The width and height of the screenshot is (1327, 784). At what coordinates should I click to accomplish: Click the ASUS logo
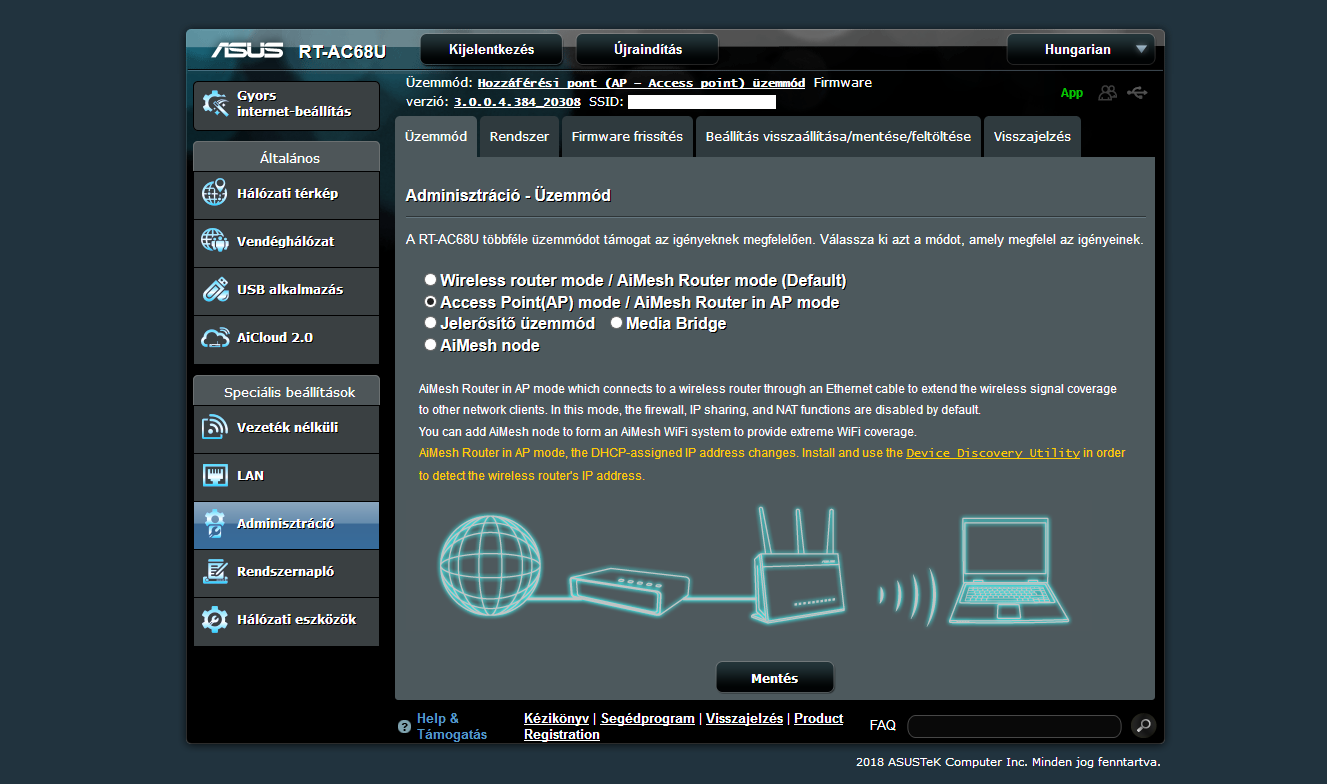pyautogui.click(x=249, y=50)
